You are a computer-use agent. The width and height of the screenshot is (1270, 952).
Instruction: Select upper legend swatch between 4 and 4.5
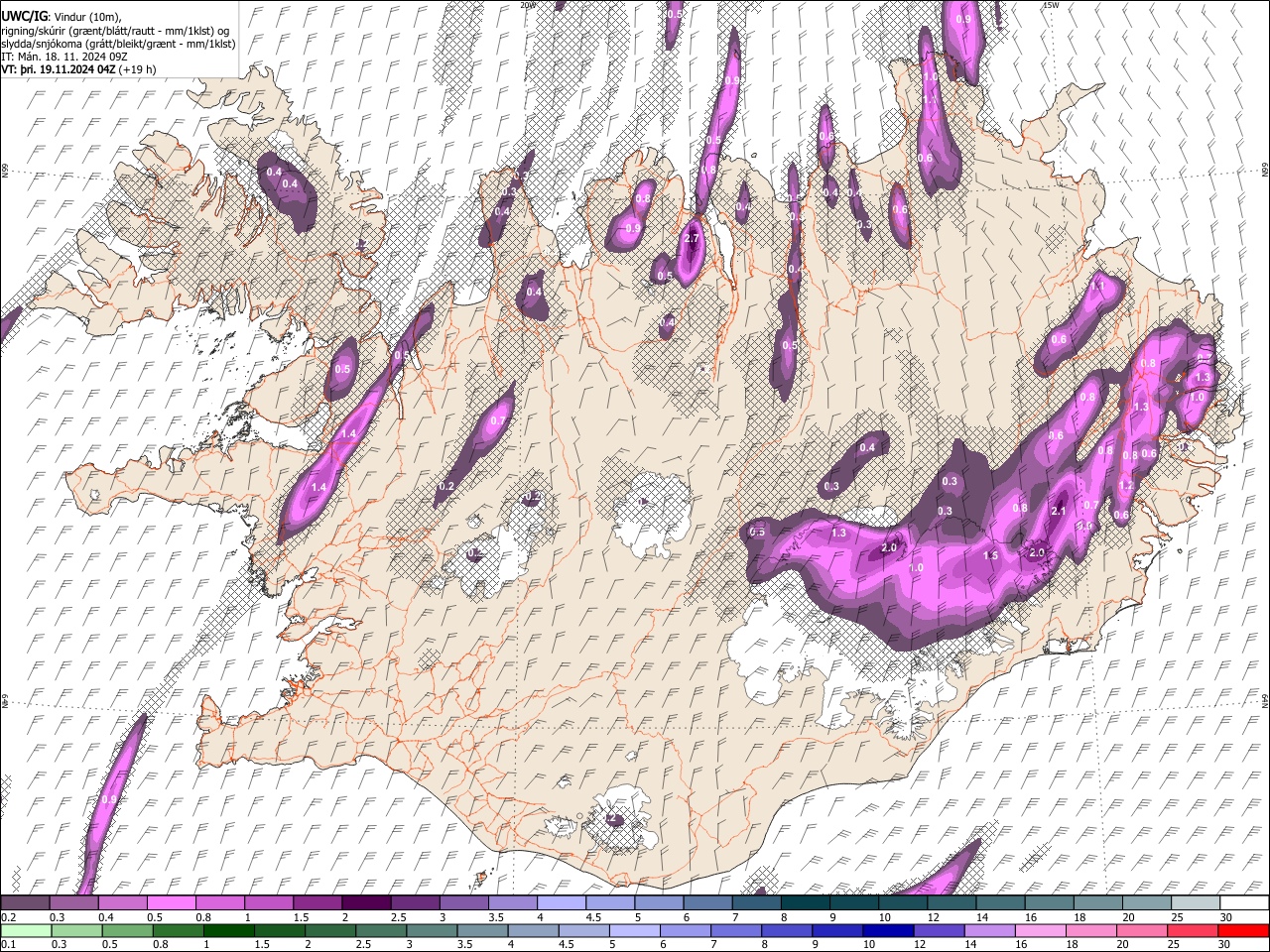[562, 902]
